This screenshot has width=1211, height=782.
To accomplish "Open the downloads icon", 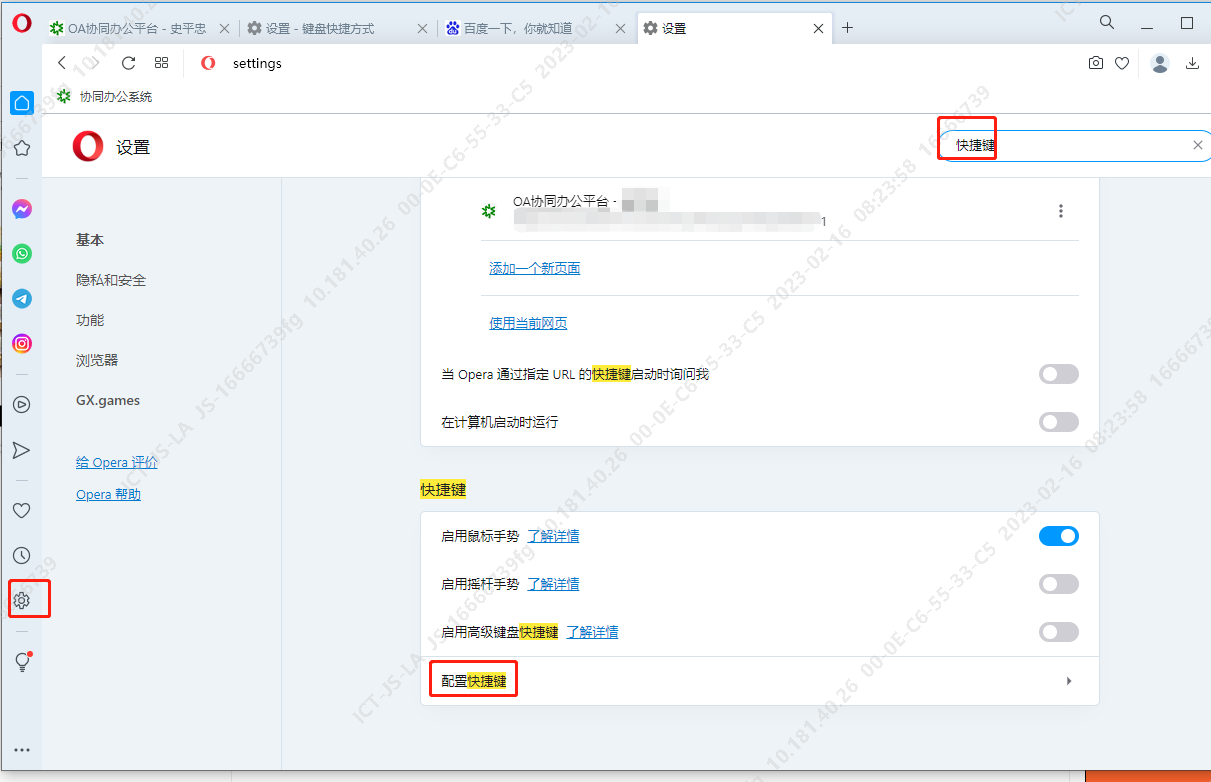I will coord(1192,63).
